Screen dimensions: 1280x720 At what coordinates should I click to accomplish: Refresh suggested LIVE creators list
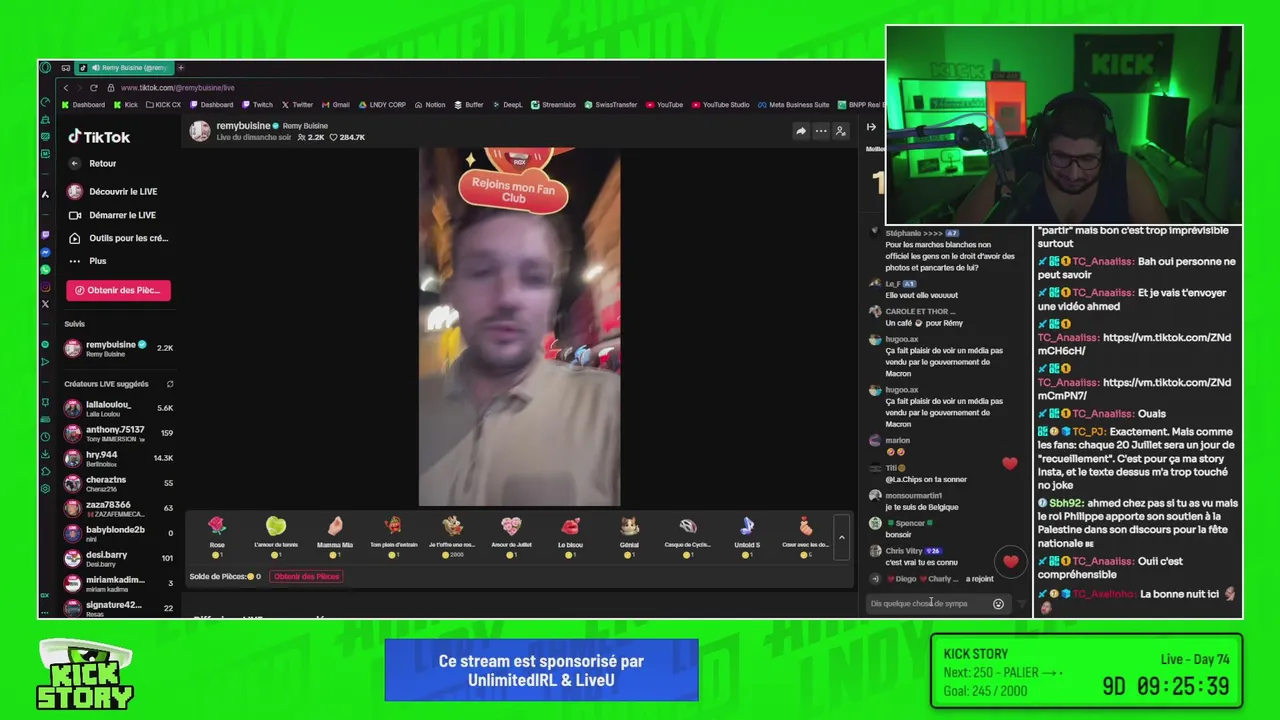click(170, 384)
